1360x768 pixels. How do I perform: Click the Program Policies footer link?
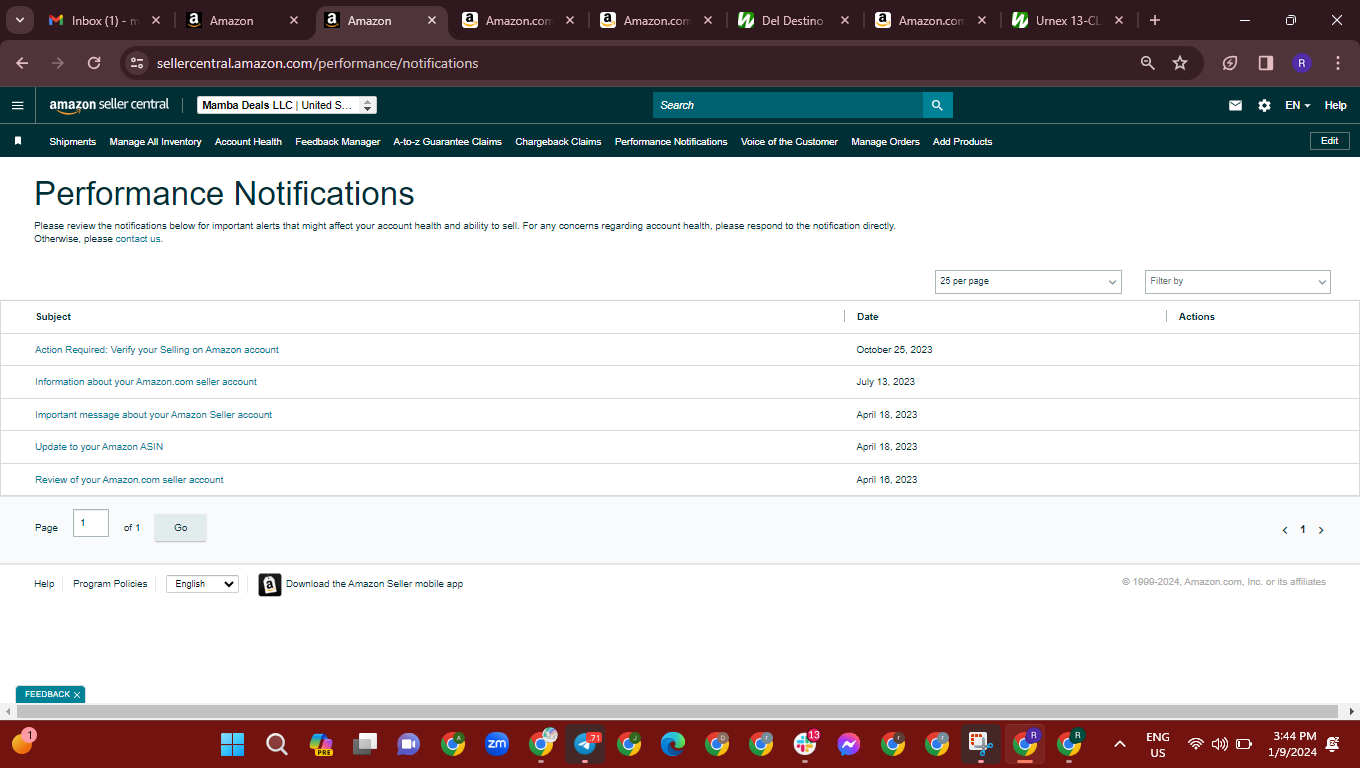[x=110, y=584]
